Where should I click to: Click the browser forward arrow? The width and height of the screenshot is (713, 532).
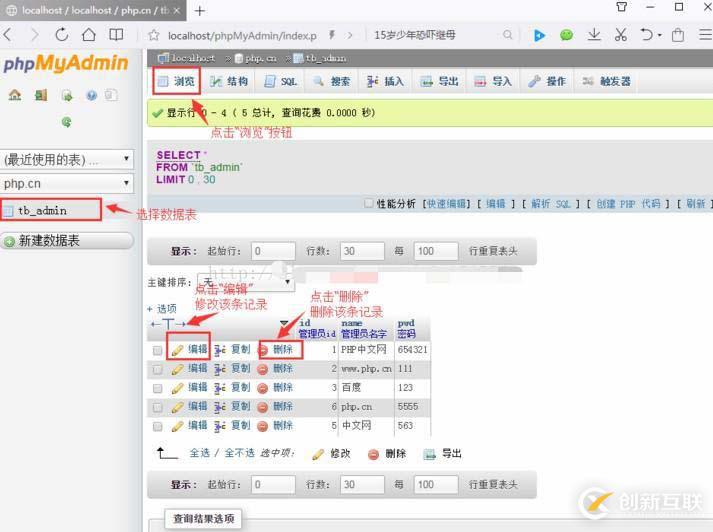35,35
